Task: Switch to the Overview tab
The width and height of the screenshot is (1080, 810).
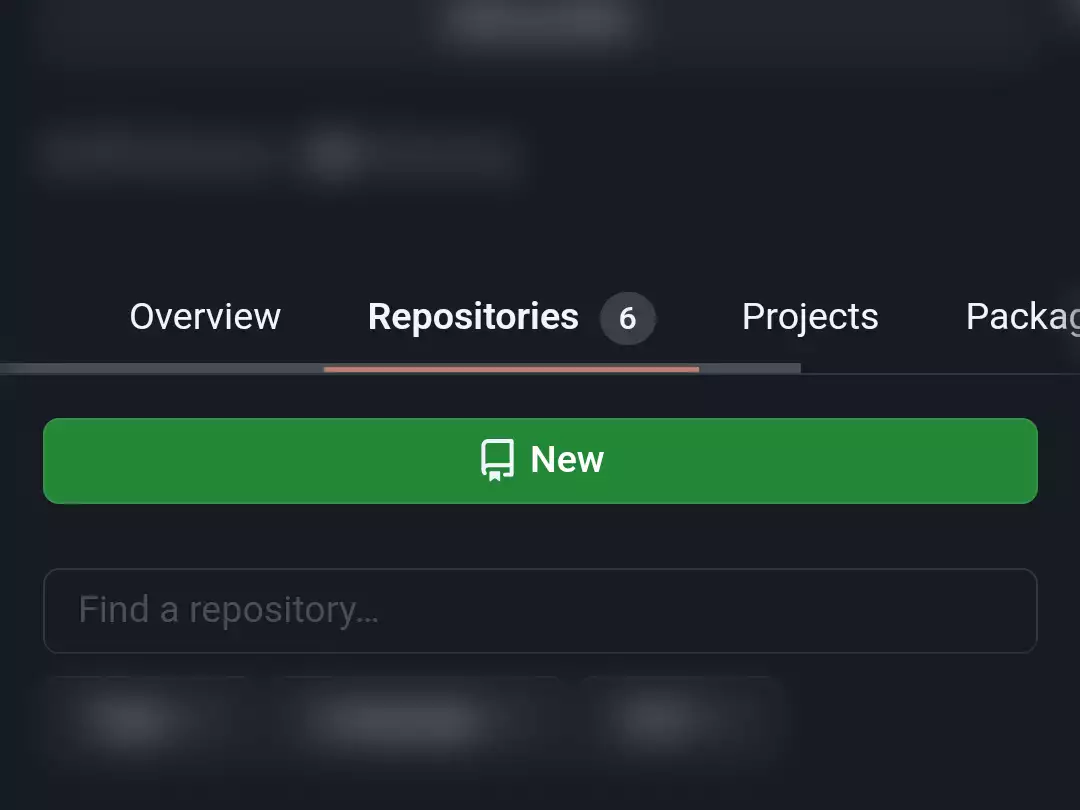Action: pyautogui.click(x=204, y=316)
